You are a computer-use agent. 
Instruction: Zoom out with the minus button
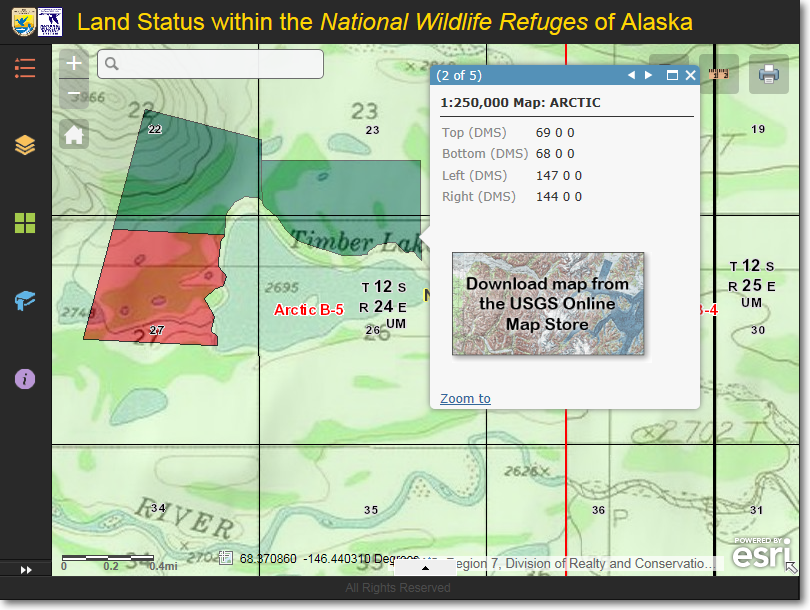(x=74, y=95)
